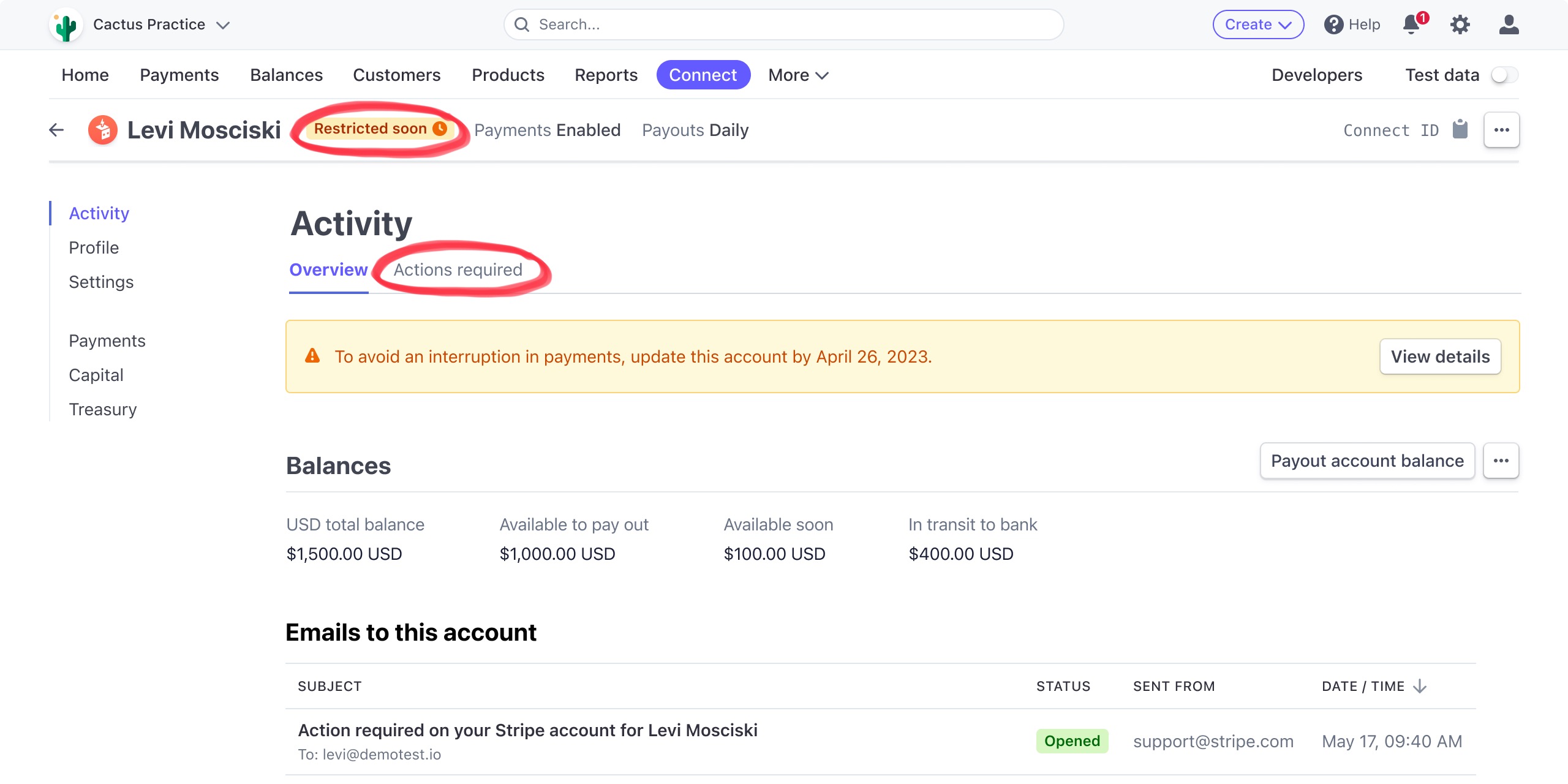Click the View details button
Screen dimensions: 1568x784
[1440, 356]
